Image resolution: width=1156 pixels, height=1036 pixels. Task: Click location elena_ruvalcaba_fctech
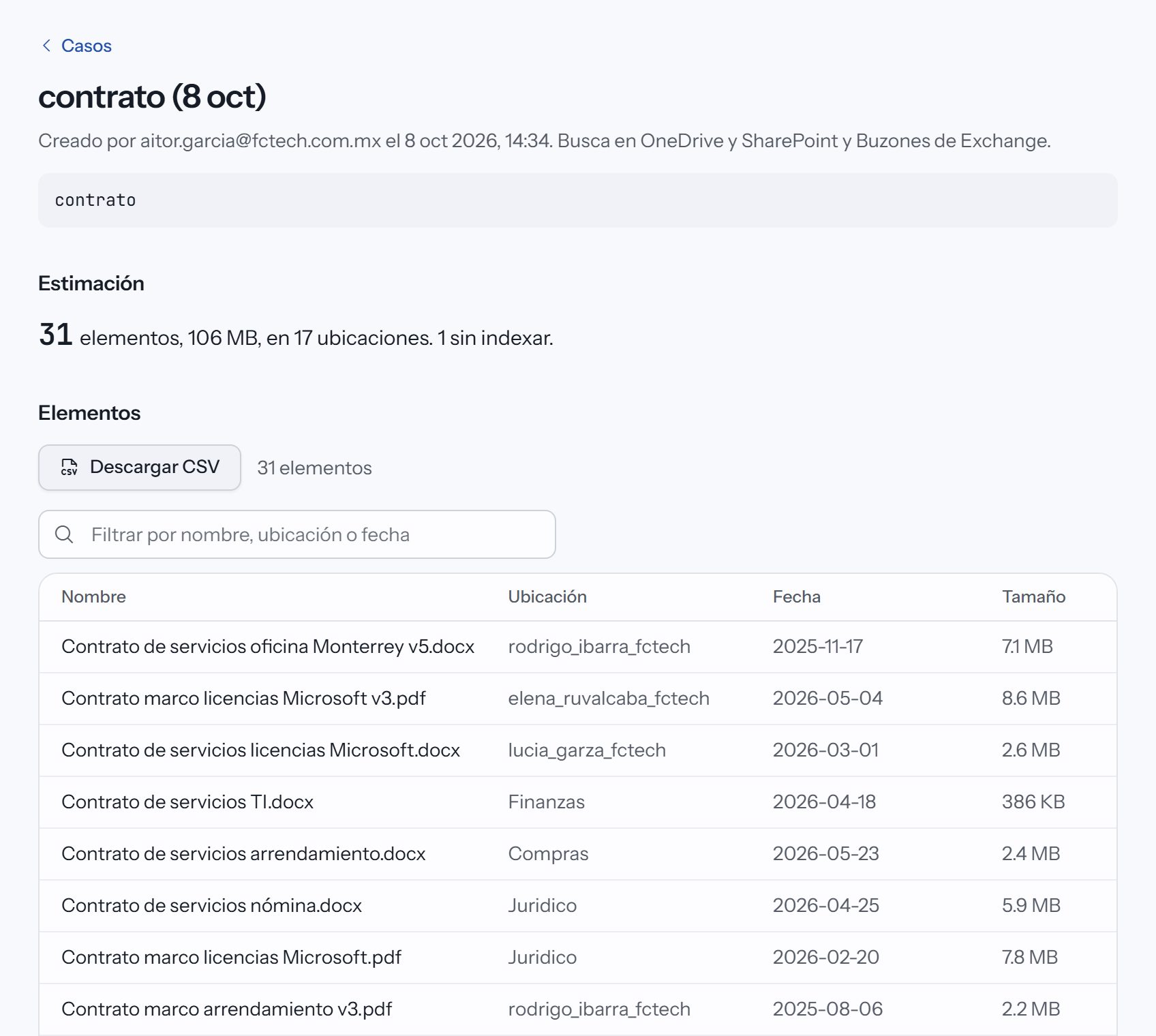pos(609,698)
